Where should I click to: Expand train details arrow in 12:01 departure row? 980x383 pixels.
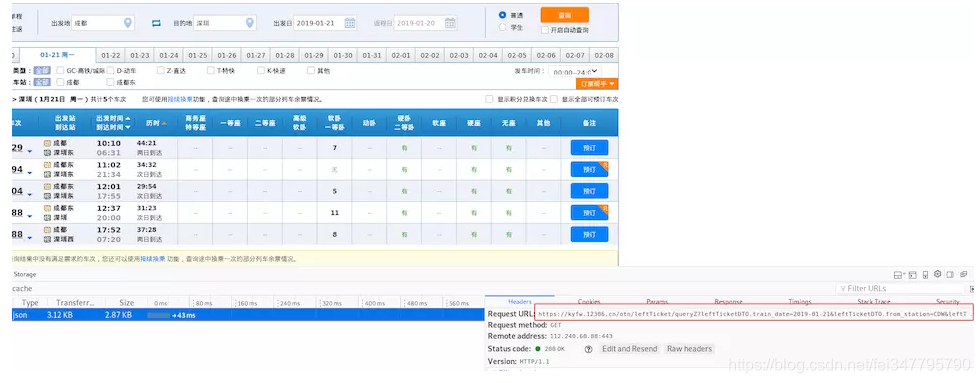(29, 194)
